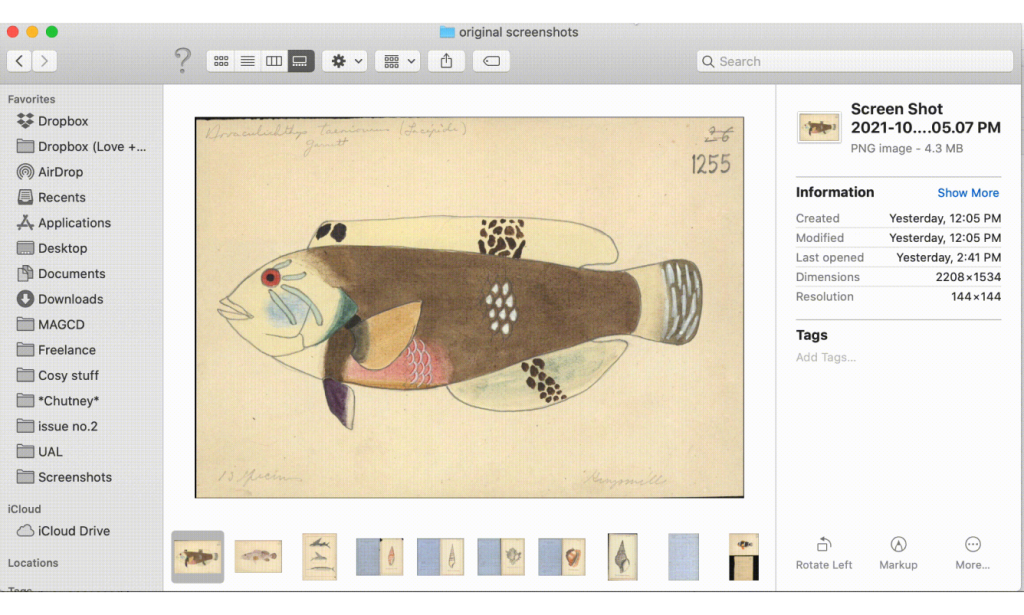Select AirDrop in sidebar
1024x615 pixels.
coord(50,172)
